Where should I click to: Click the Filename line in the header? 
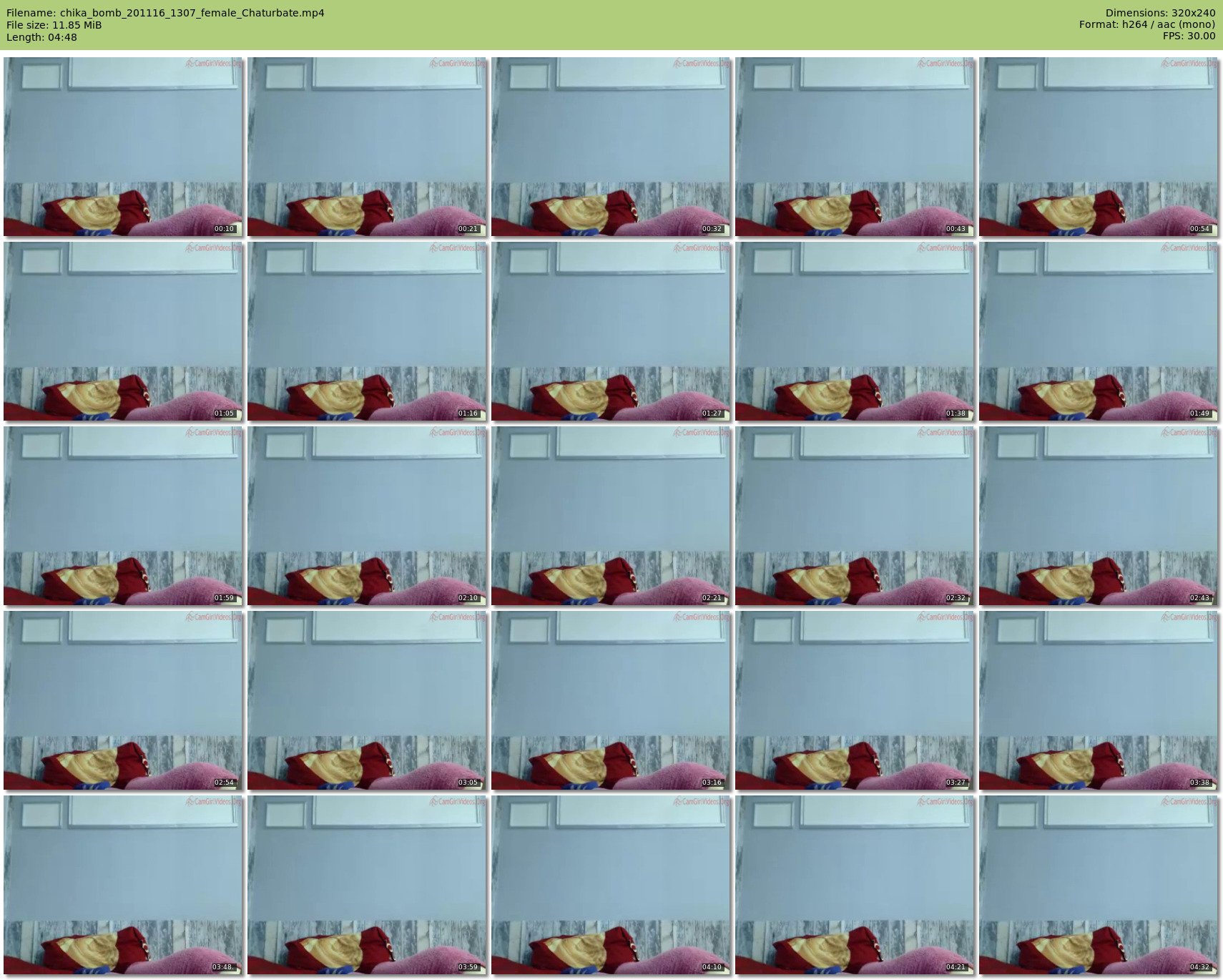click(x=165, y=13)
